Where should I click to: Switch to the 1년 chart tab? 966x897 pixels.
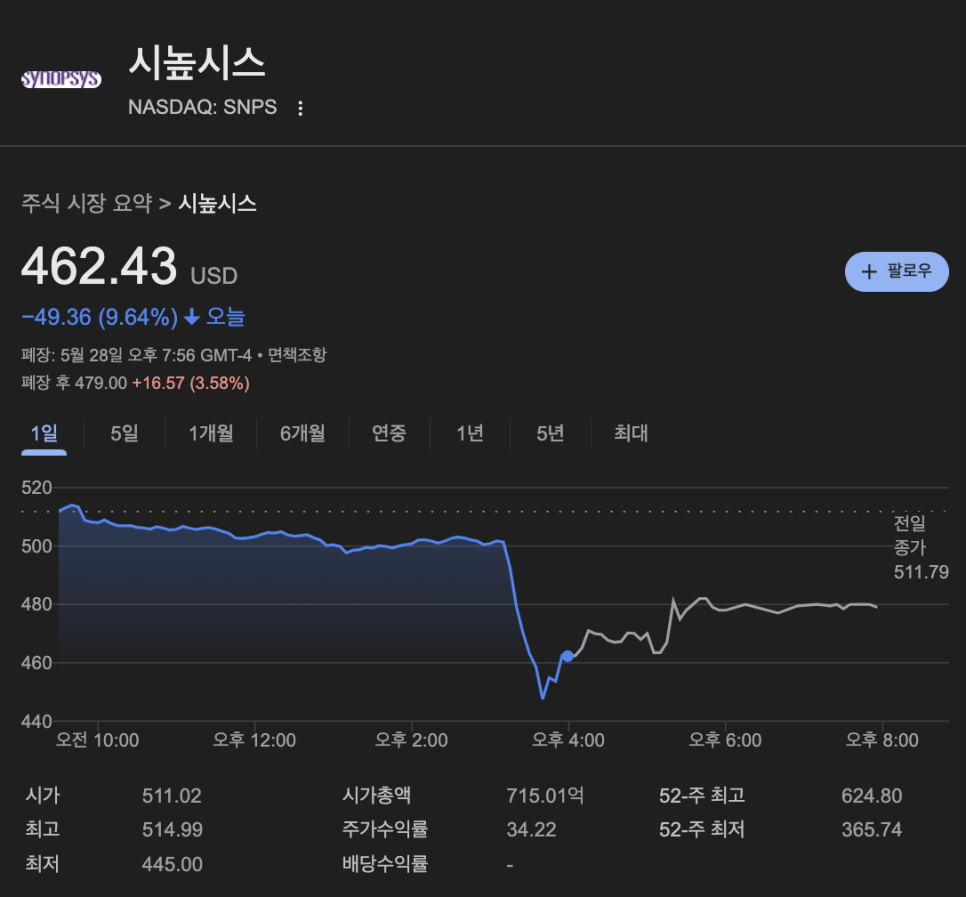(x=470, y=433)
